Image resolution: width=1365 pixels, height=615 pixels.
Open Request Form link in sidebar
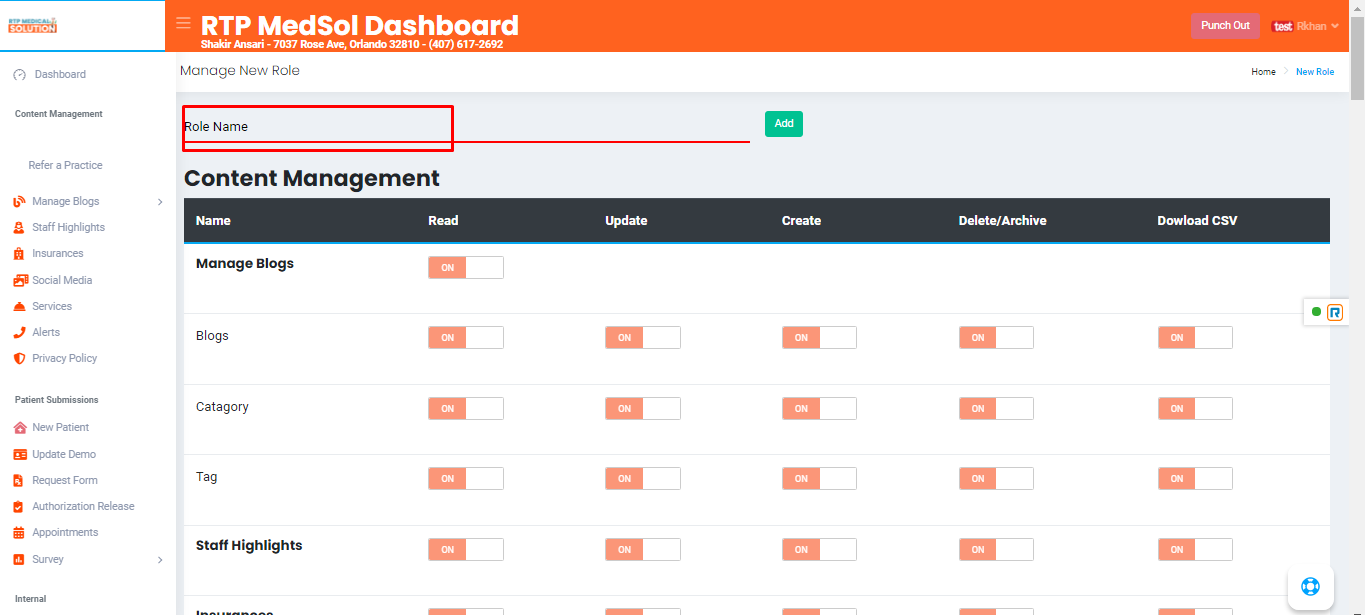click(65, 481)
